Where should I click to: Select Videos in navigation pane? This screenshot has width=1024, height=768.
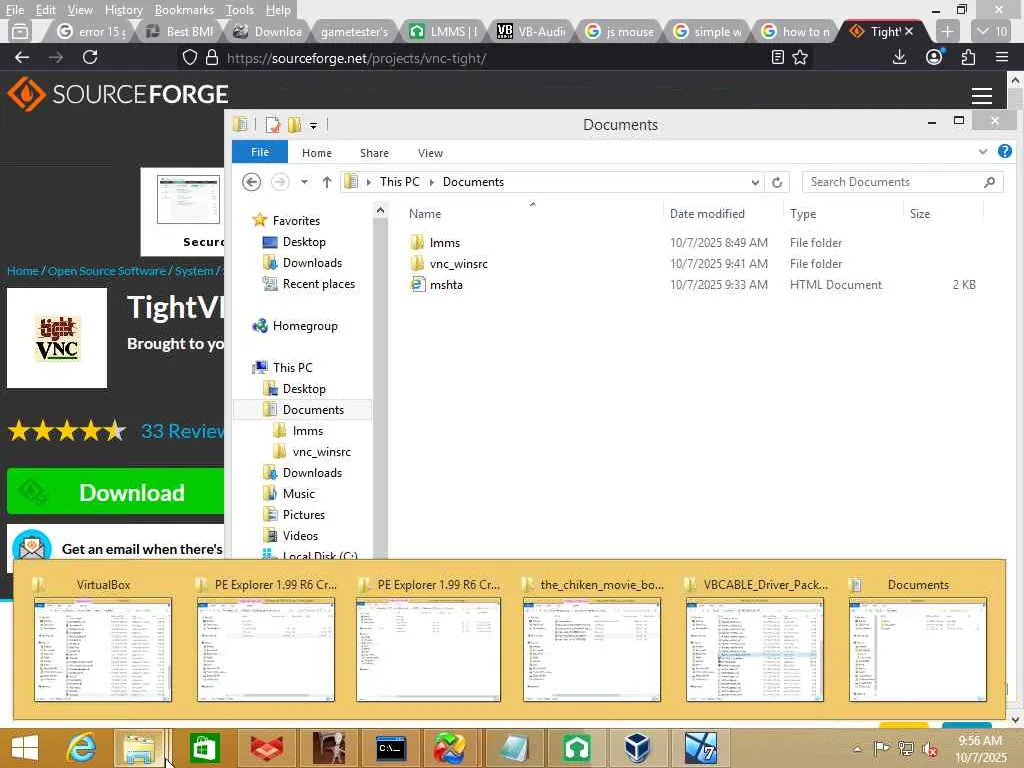(300, 536)
